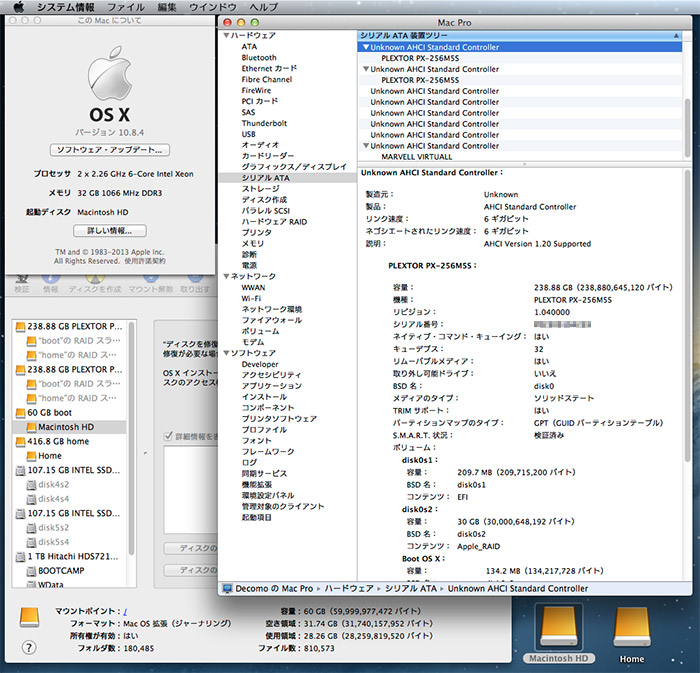Select ファイアウォール under ネットワーク
This screenshot has width=700, height=673.
[x=272, y=320]
